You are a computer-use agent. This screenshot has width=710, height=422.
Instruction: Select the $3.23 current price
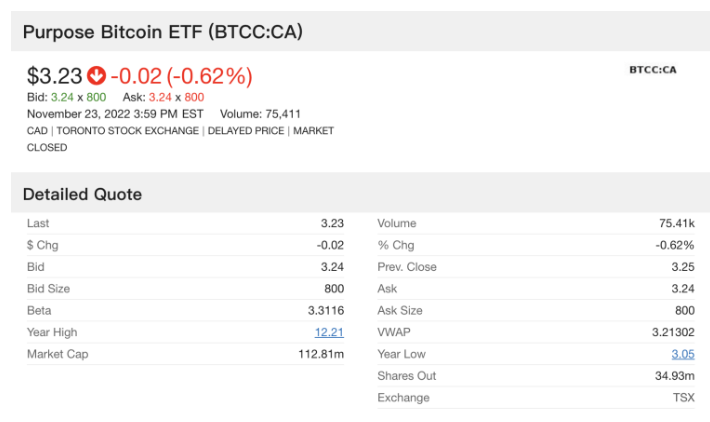point(54,76)
